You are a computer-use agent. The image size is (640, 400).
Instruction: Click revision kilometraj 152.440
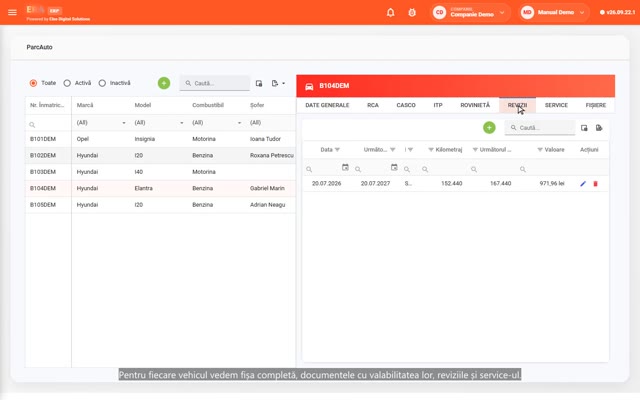pos(451,184)
